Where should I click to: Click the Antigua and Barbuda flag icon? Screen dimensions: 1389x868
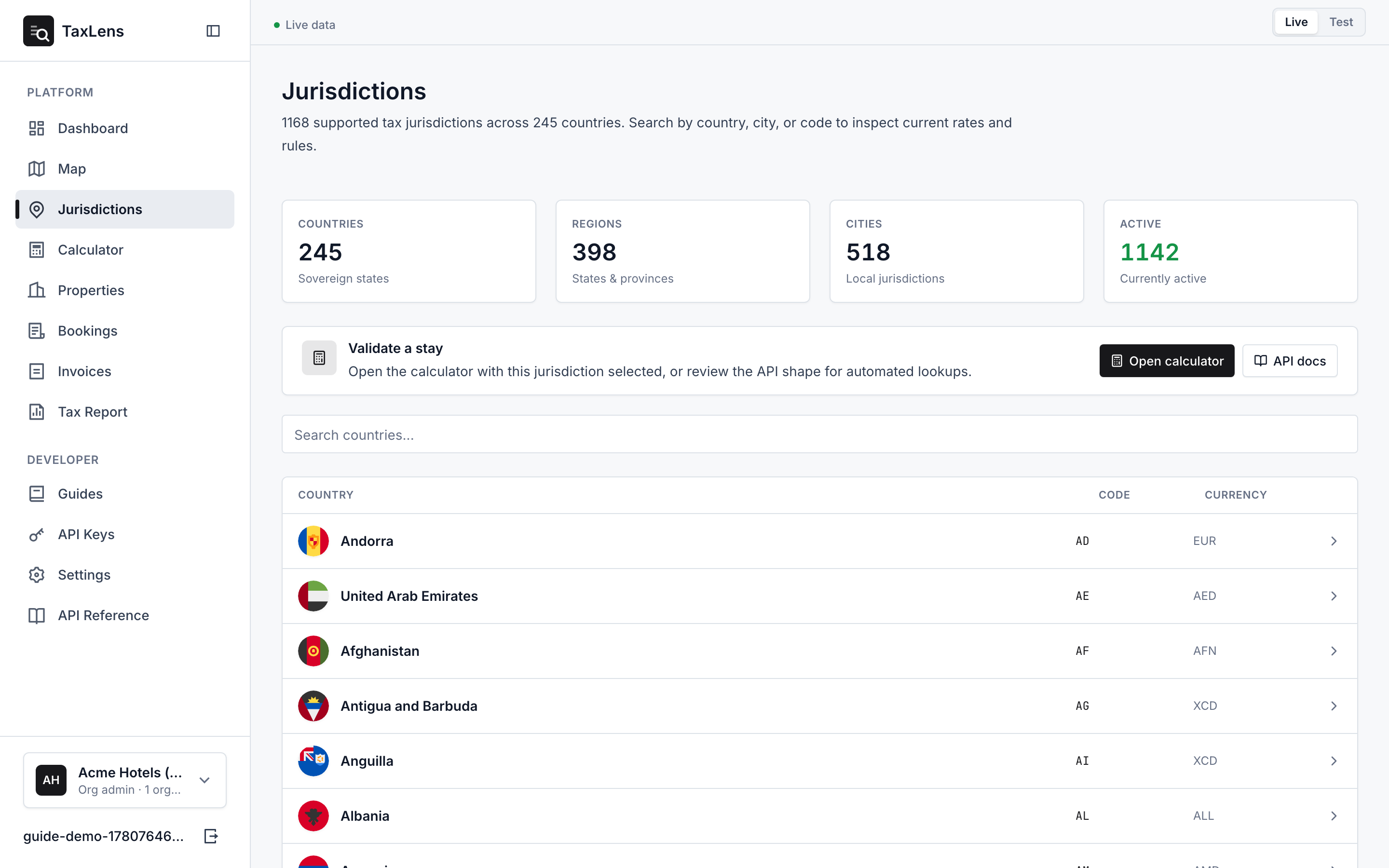point(313,706)
